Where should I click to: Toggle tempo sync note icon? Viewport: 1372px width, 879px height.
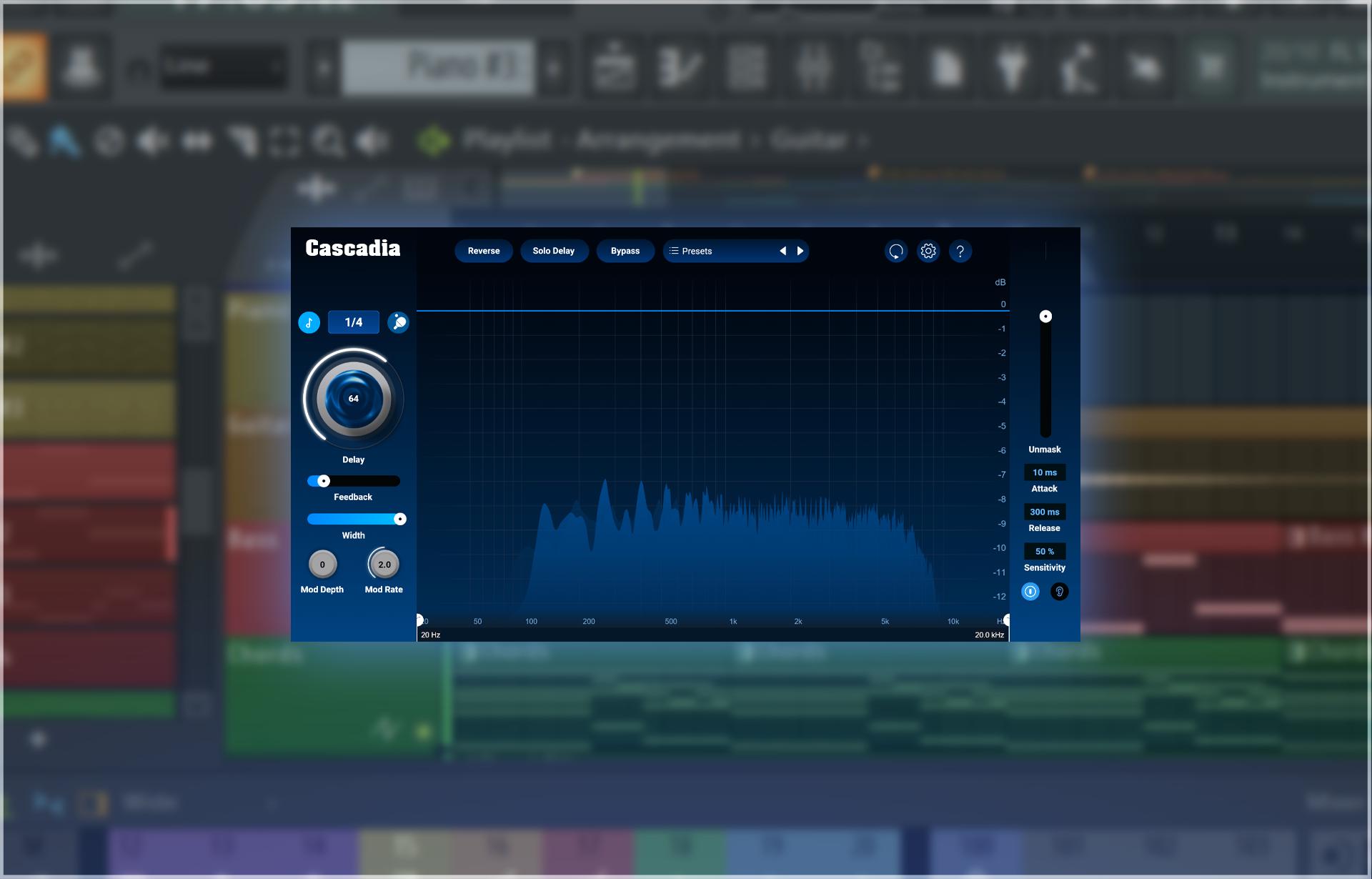pos(309,322)
